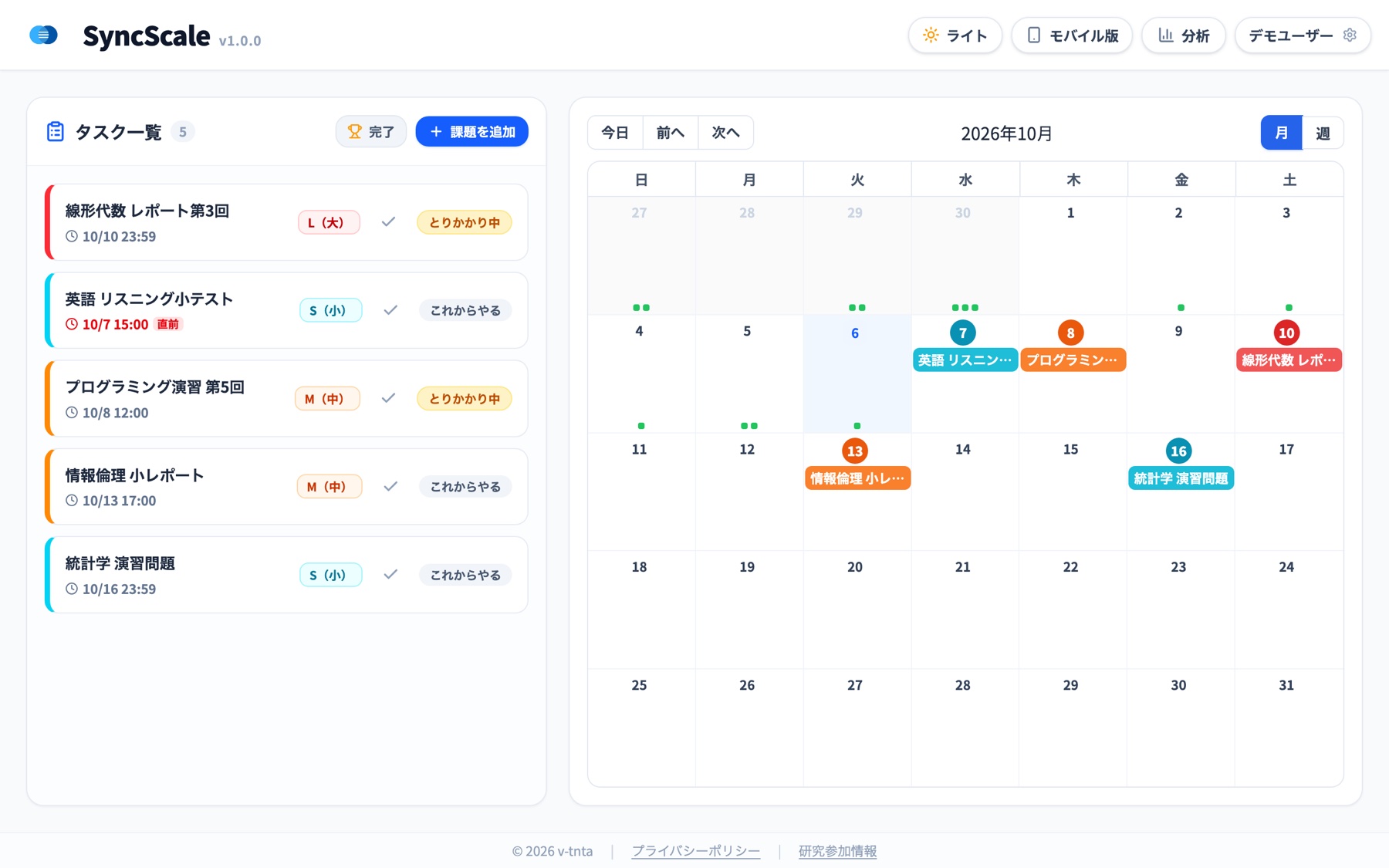The image size is (1389, 868).
Task: Open the 英語 リスニン… event on the 7th
Action: (x=965, y=360)
